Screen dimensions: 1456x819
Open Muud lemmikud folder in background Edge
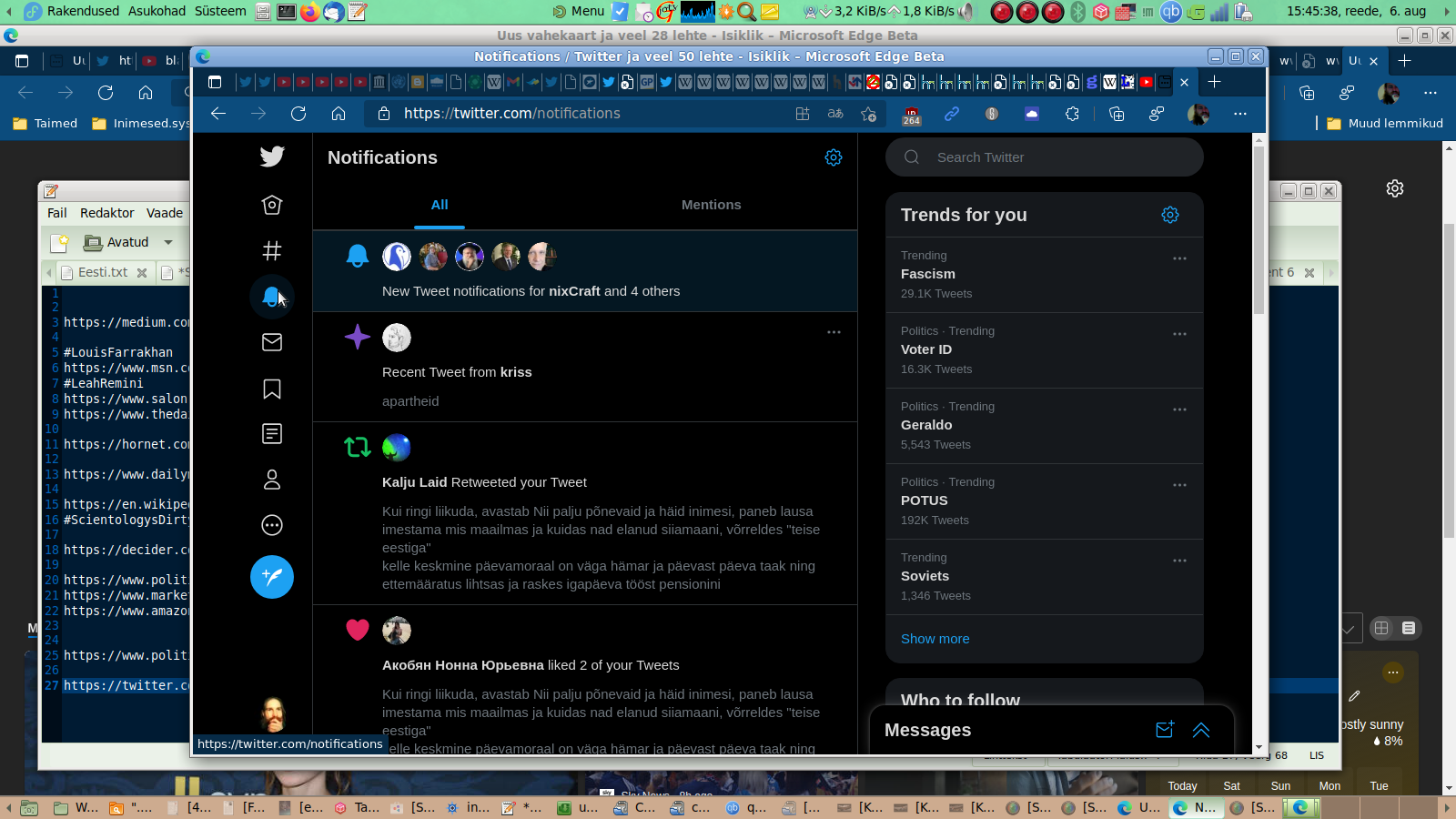(x=1385, y=124)
